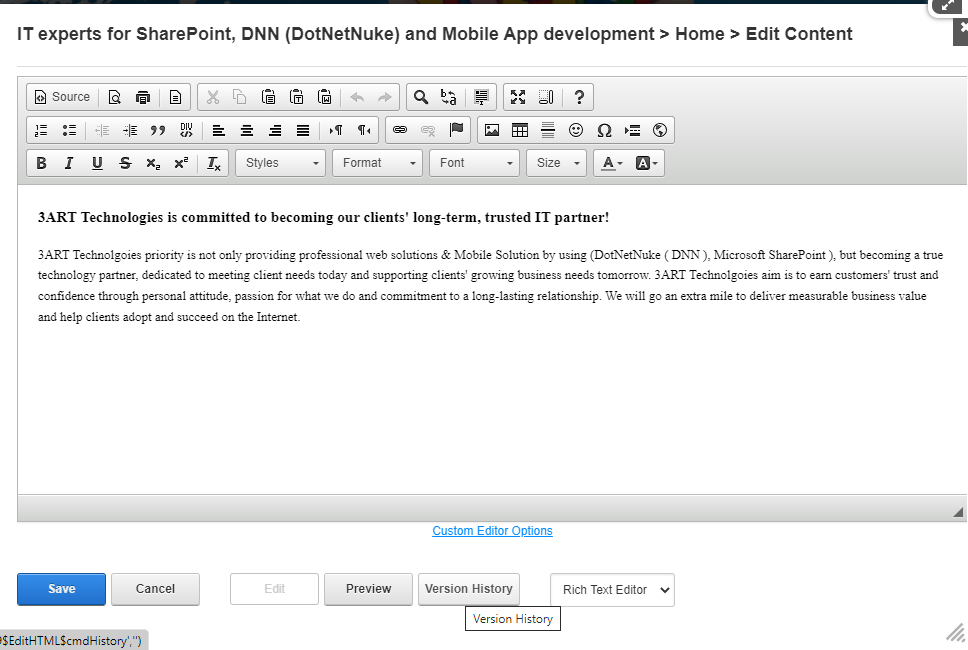Justify the text
The image size is (968, 650).
[x=302, y=130]
